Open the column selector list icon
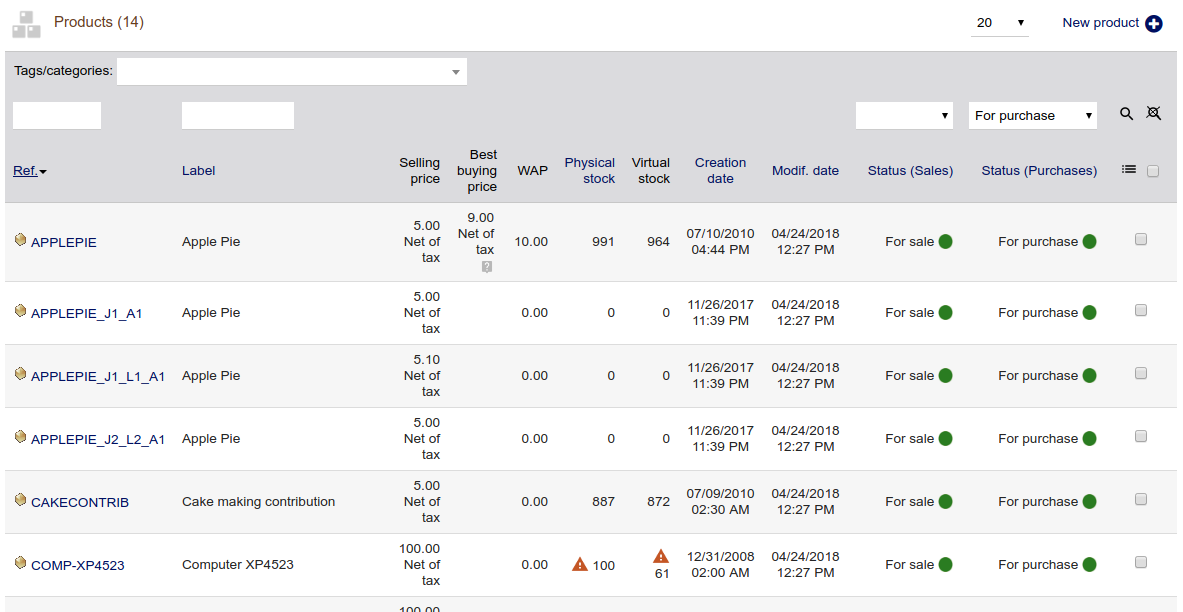The image size is (1183, 612). [1129, 170]
